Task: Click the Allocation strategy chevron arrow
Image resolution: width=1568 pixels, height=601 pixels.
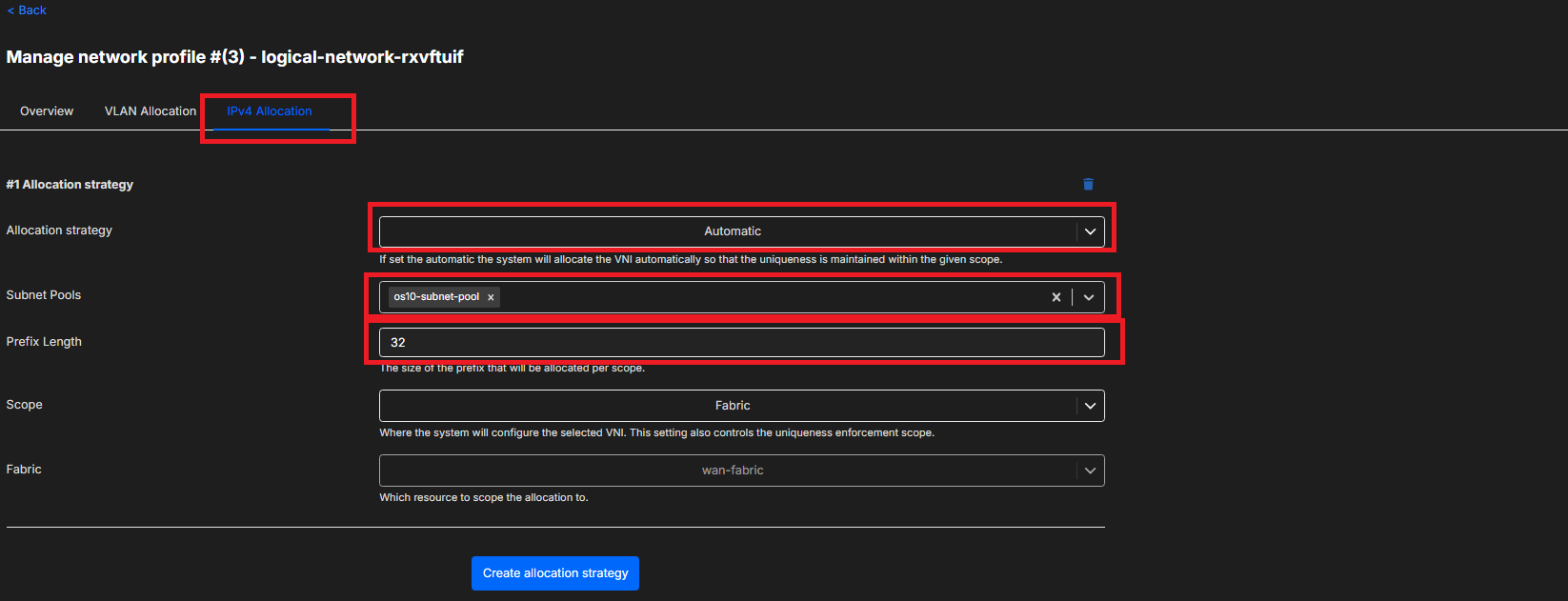Action: pos(1090,231)
